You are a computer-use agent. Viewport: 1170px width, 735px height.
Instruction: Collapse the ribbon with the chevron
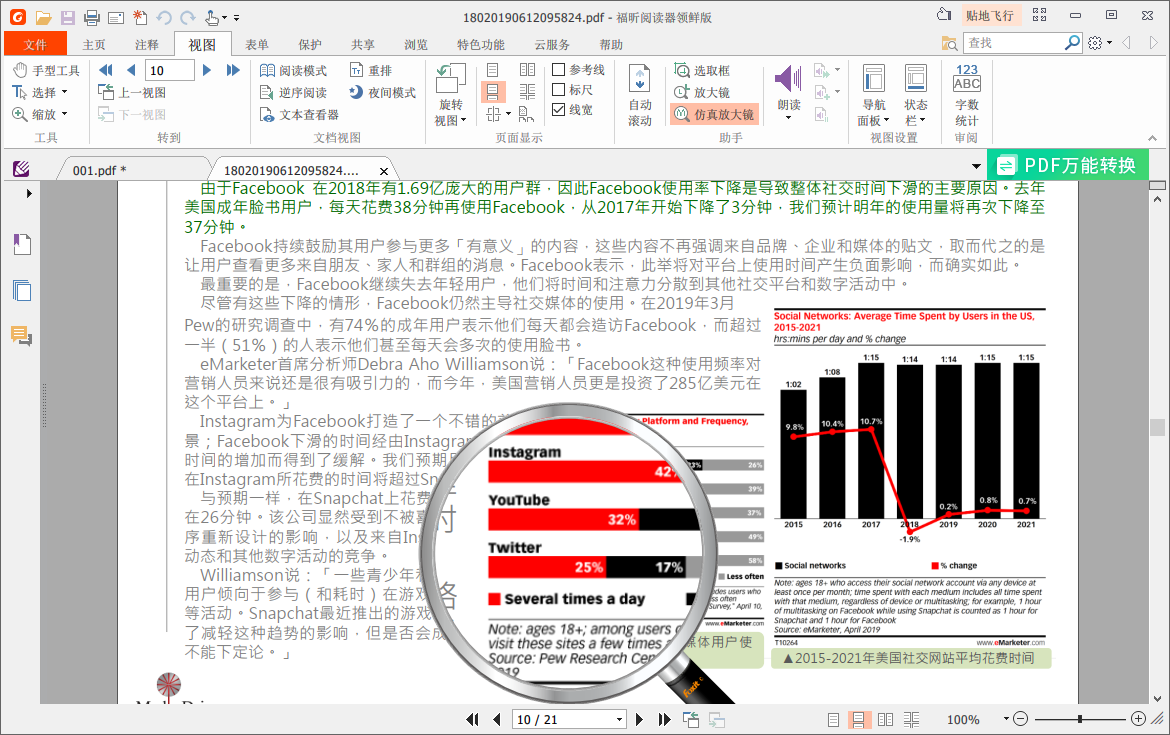click(1152, 138)
